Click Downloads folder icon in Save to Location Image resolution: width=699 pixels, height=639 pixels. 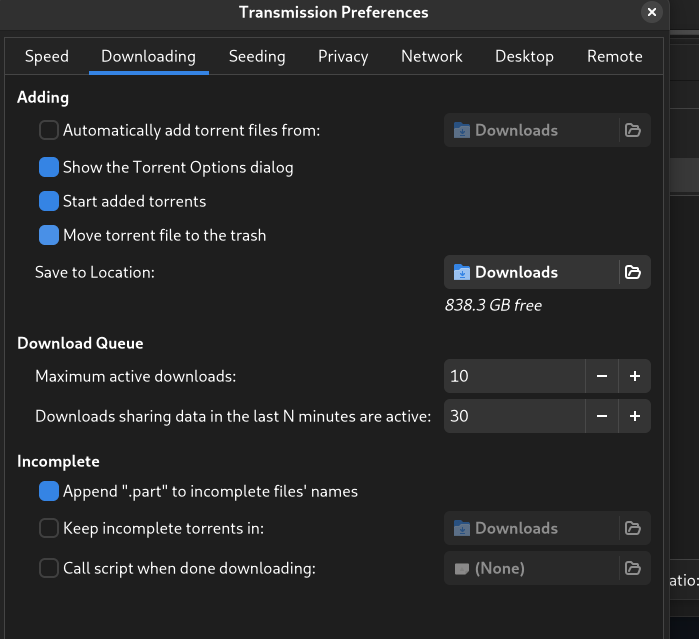click(462, 272)
